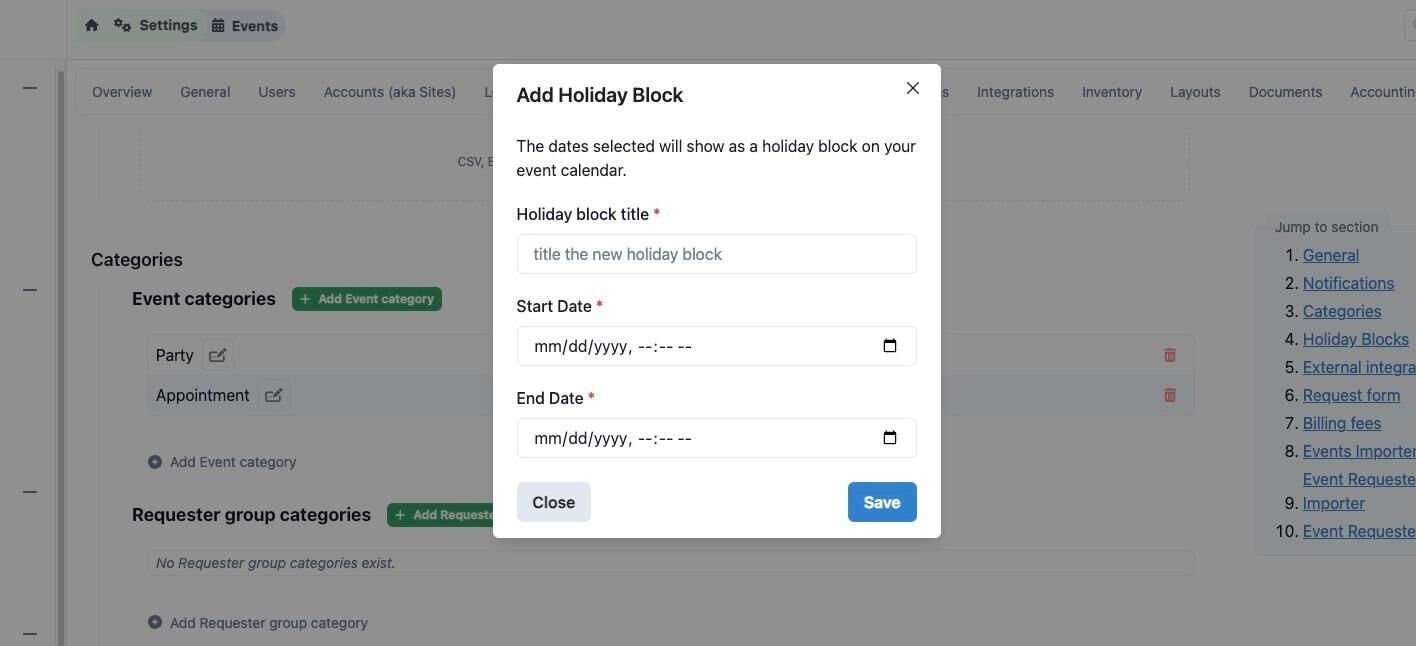Open Start Date calendar picker icon
Image resolution: width=1416 pixels, height=646 pixels.
tap(889, 346)
